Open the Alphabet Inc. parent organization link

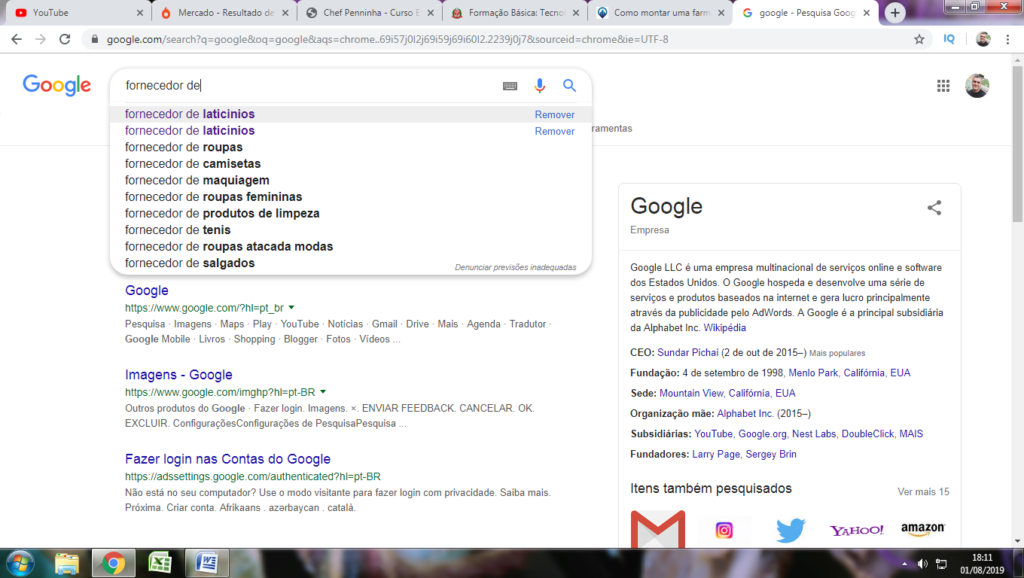click(745, 413)
